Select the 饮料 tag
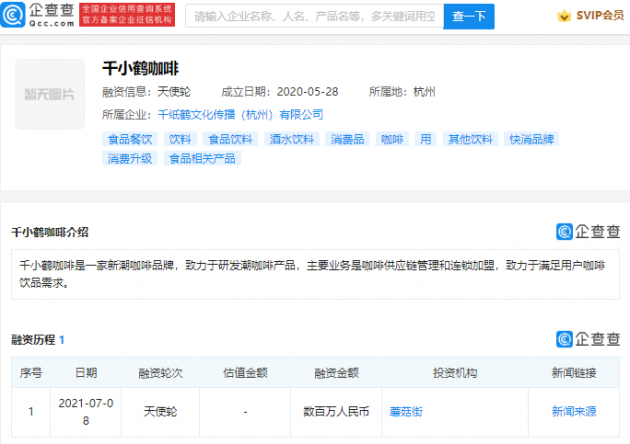The height and width of the screenshot is (444, 630). [x=180, y=139]
